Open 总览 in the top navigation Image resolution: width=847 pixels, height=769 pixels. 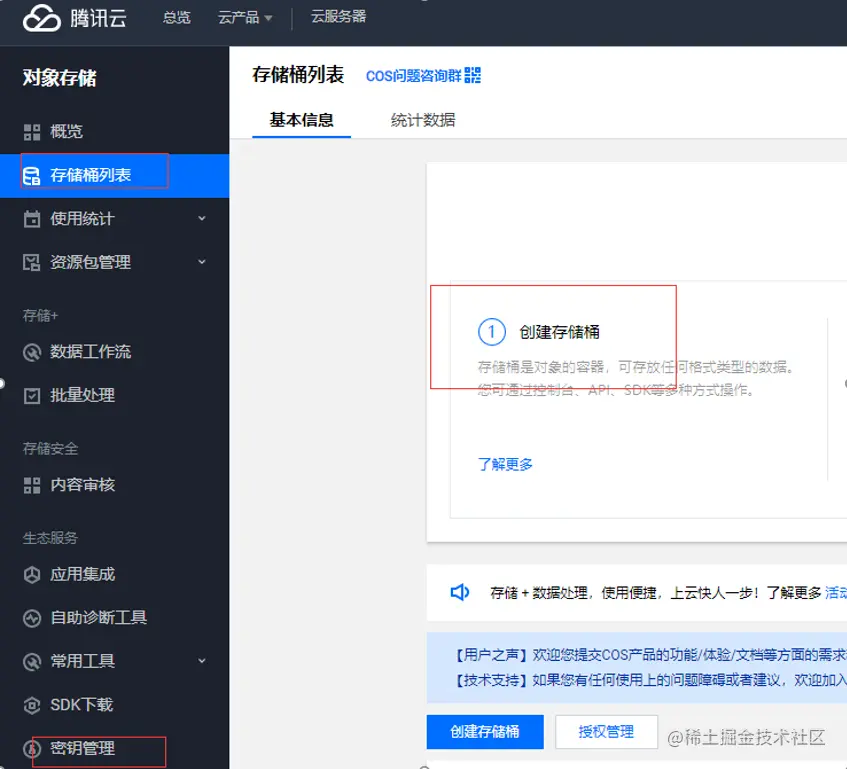[177, 18]
